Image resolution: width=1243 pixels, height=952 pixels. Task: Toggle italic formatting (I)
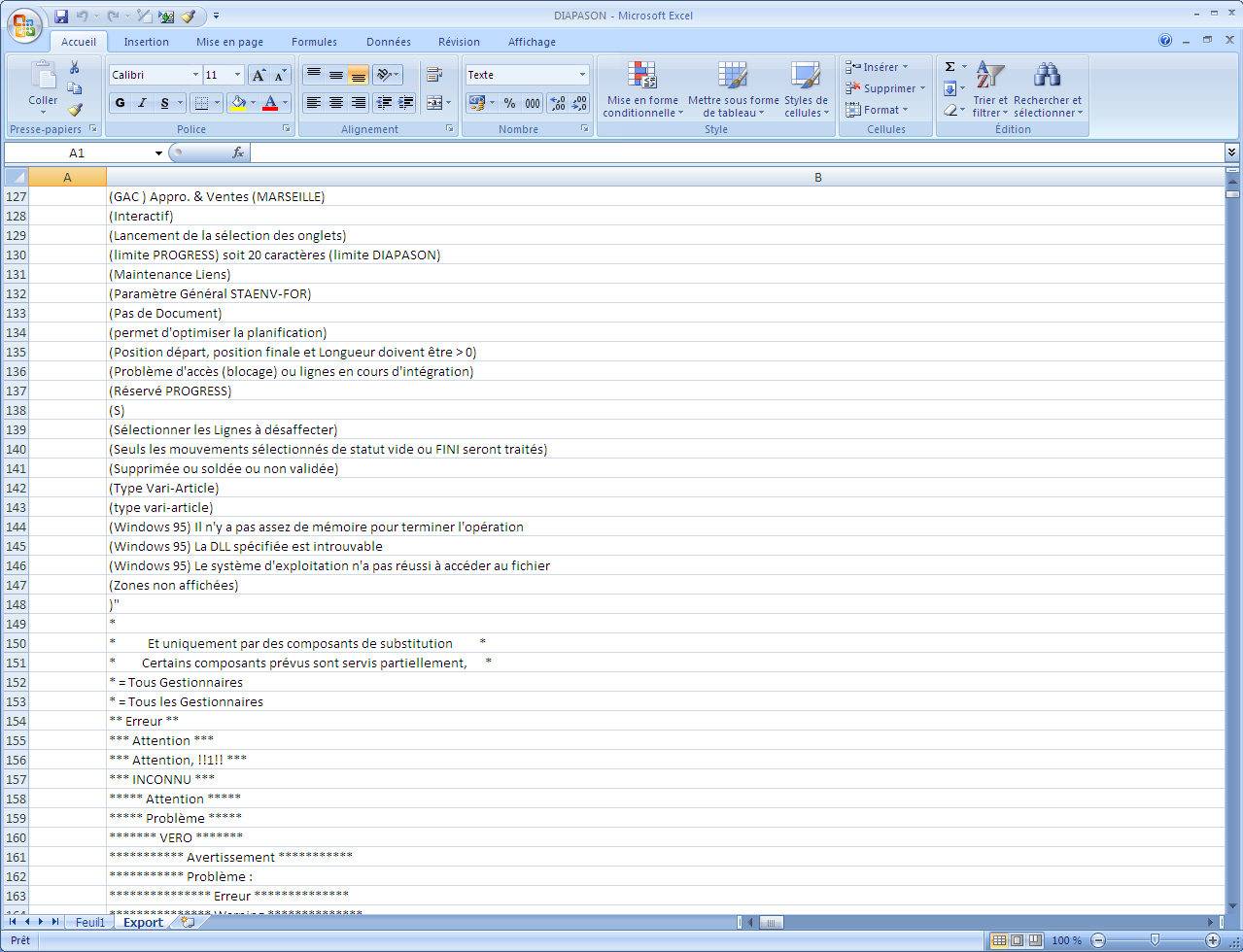point(142,103)
